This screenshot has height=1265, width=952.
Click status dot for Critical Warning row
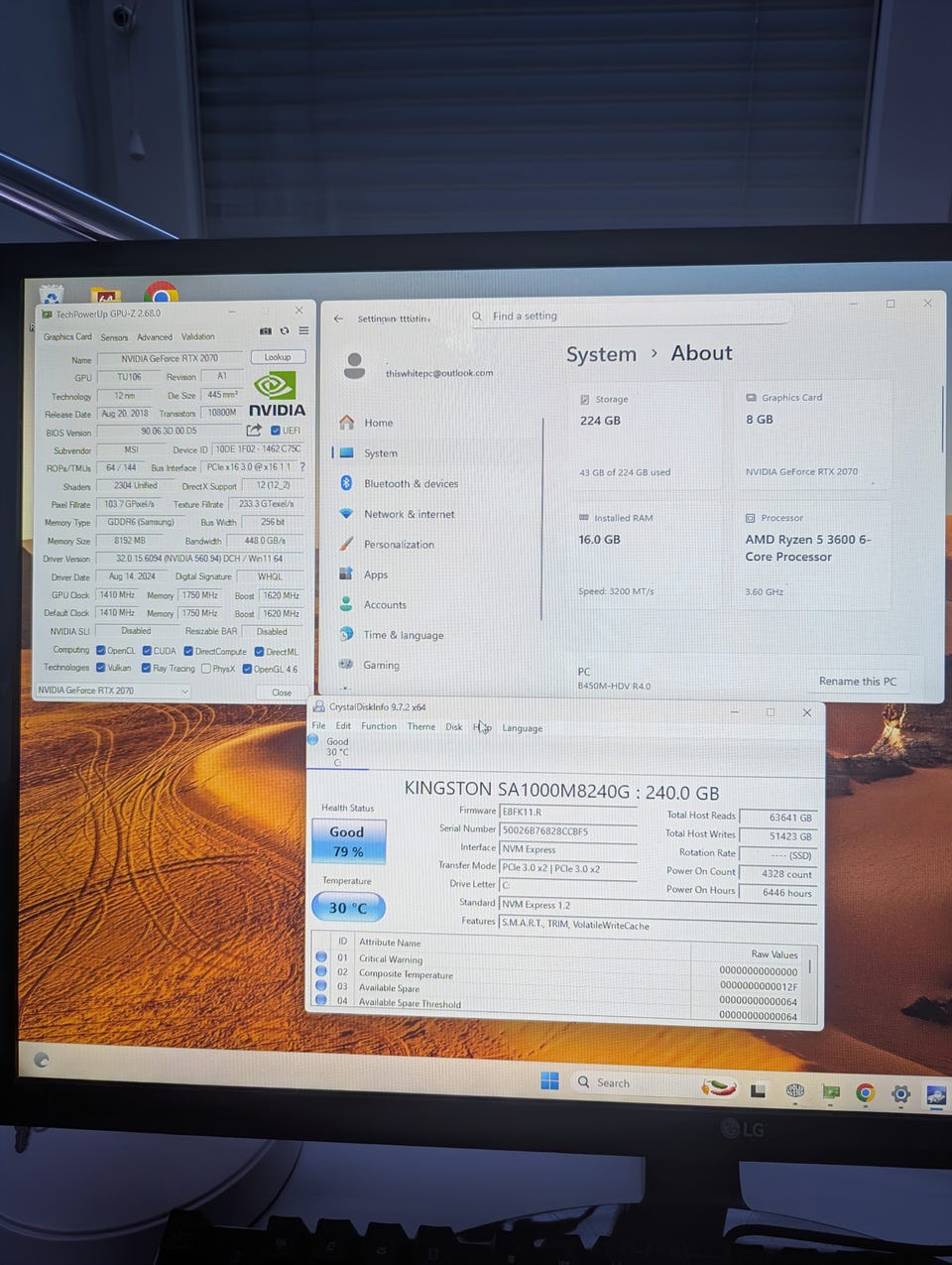click(x=321, y=956)
